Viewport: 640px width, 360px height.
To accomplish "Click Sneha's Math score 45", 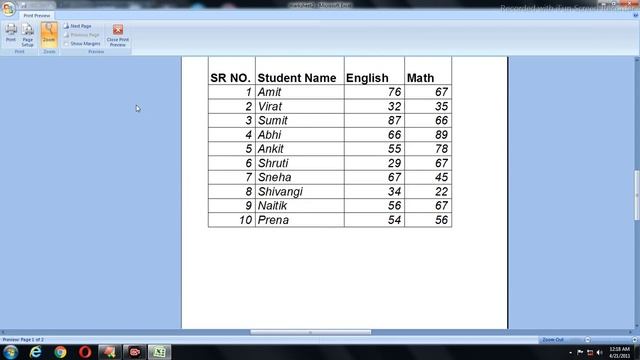I will pos(441,177).
